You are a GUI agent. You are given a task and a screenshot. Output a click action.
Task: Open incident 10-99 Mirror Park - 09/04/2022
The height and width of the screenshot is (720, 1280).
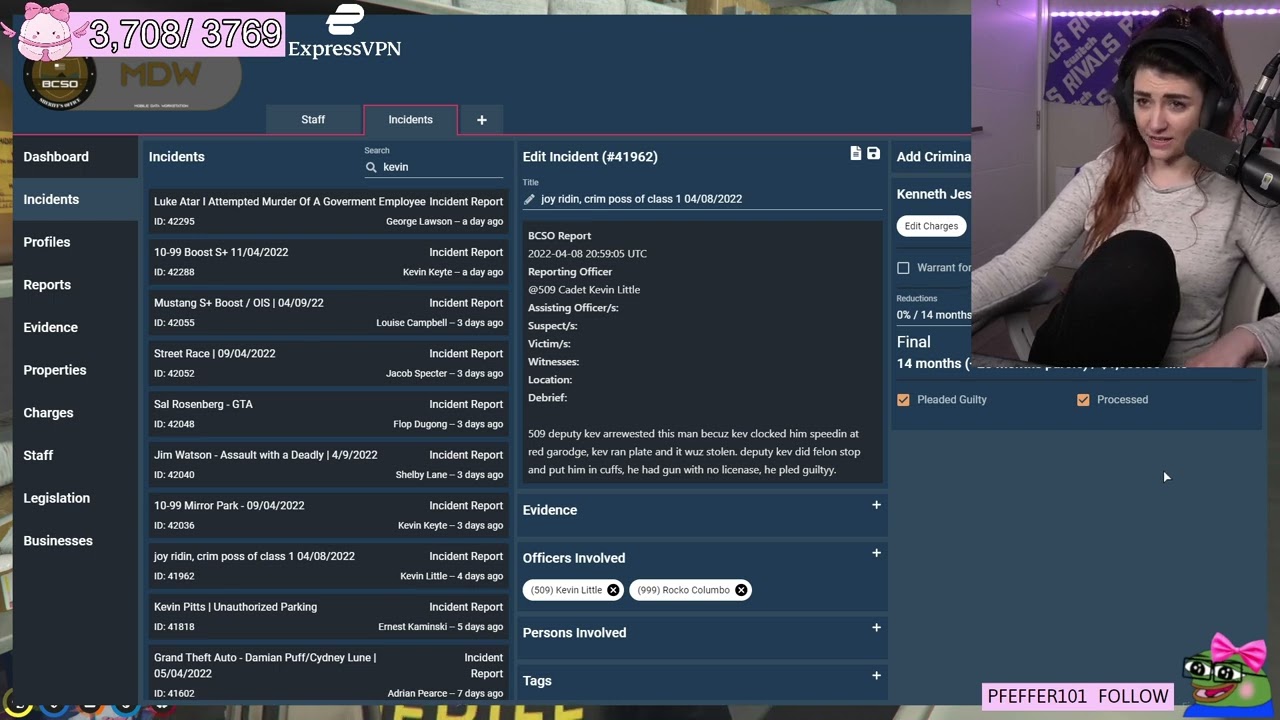coord(328,515)
